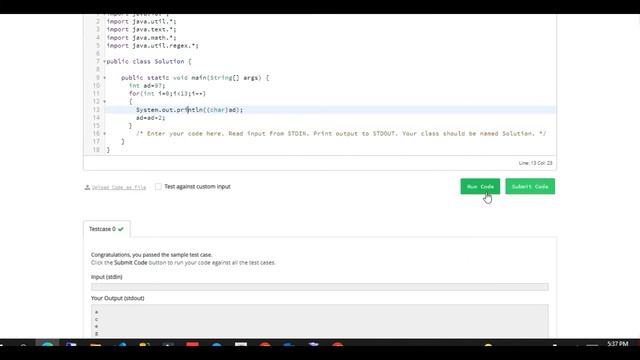Click the 'Input (stdin)' label
Image resolution: width=640 pixels, height=360 pixels.
(107, 277)
